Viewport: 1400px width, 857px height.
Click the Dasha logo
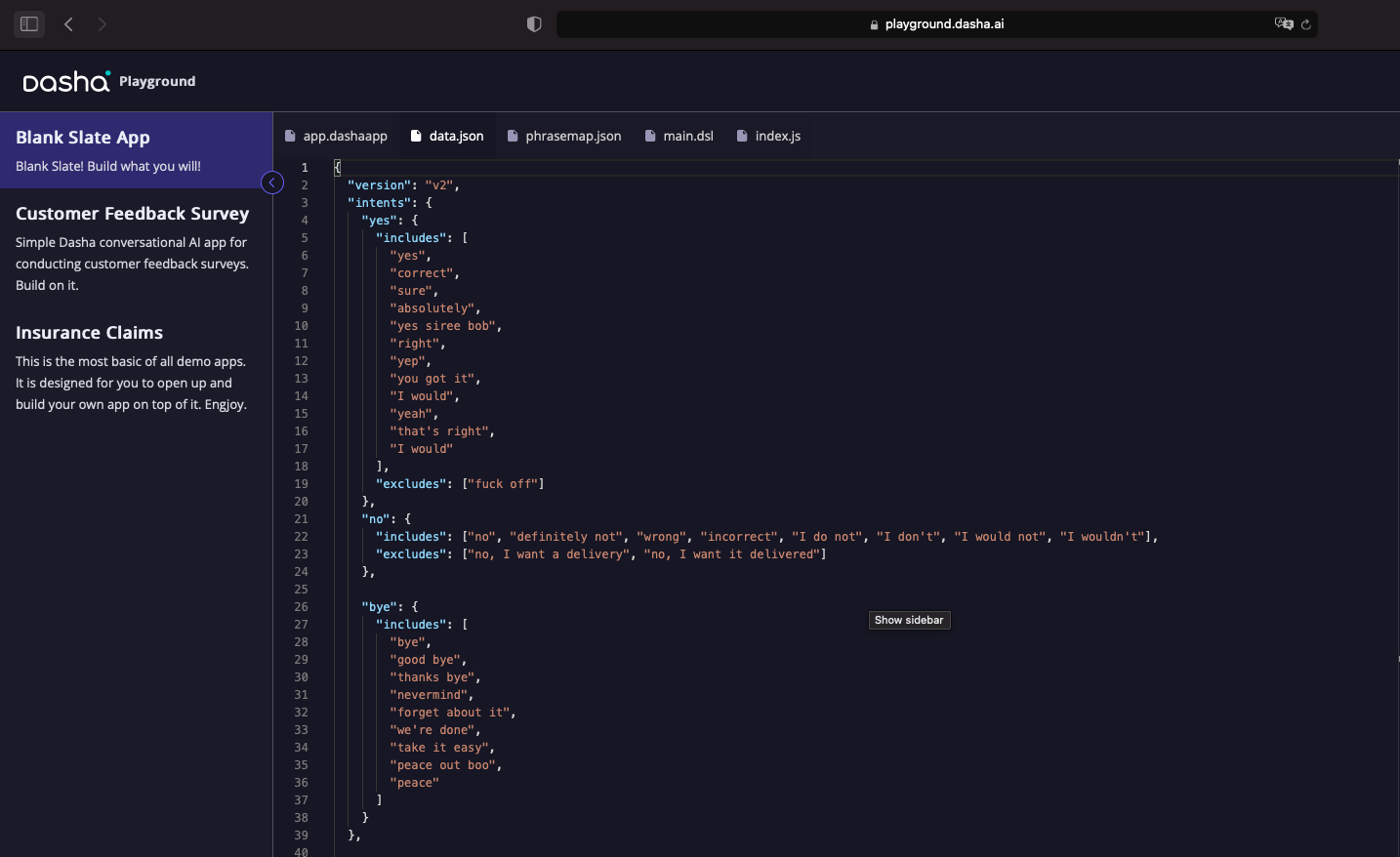point(66,81)
